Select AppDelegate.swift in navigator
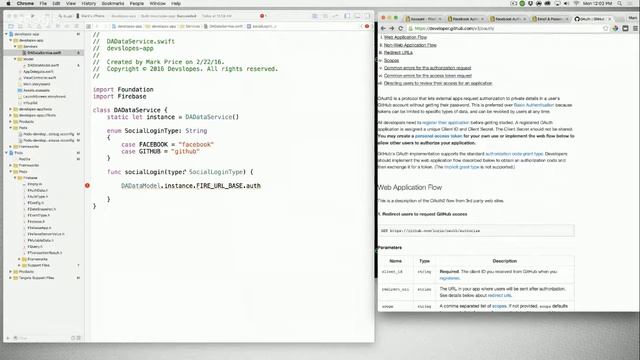This screenshot has width=640, height=360. (x=38, y=71)
